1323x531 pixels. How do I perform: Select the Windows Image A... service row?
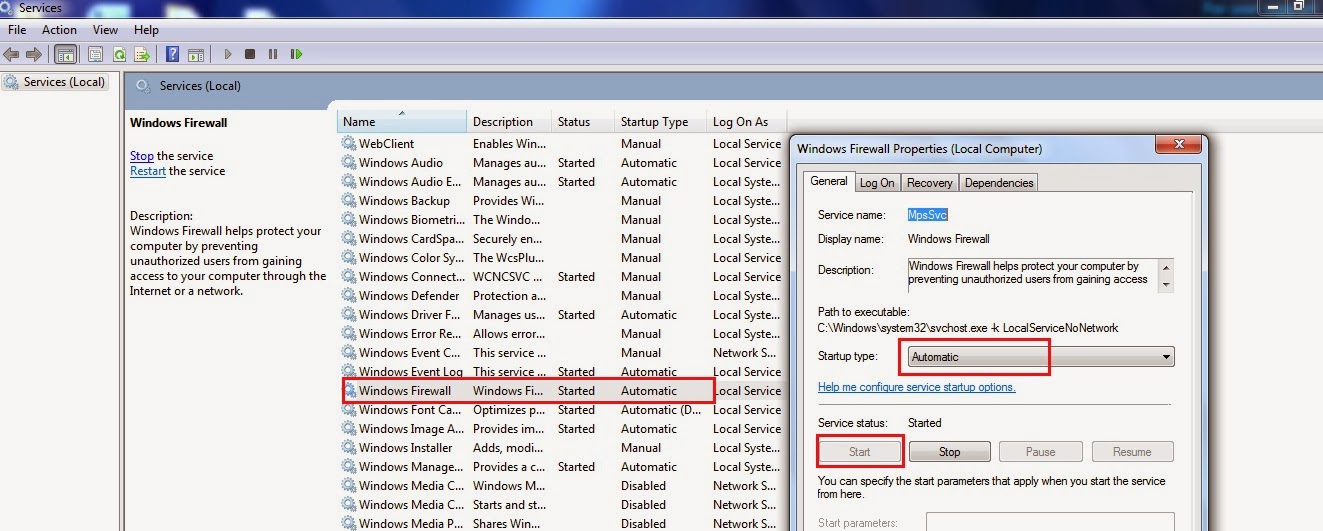[x=562, y=429]
